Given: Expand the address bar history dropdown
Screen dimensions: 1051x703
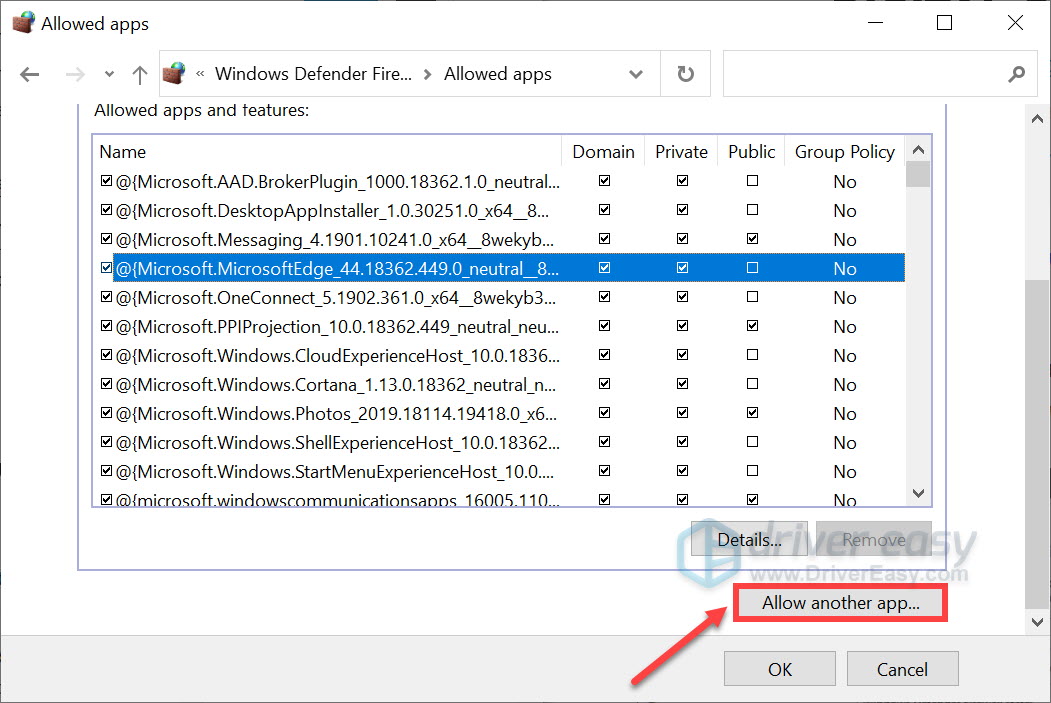Looking at the screenshot, I should [x=636, y=74].
